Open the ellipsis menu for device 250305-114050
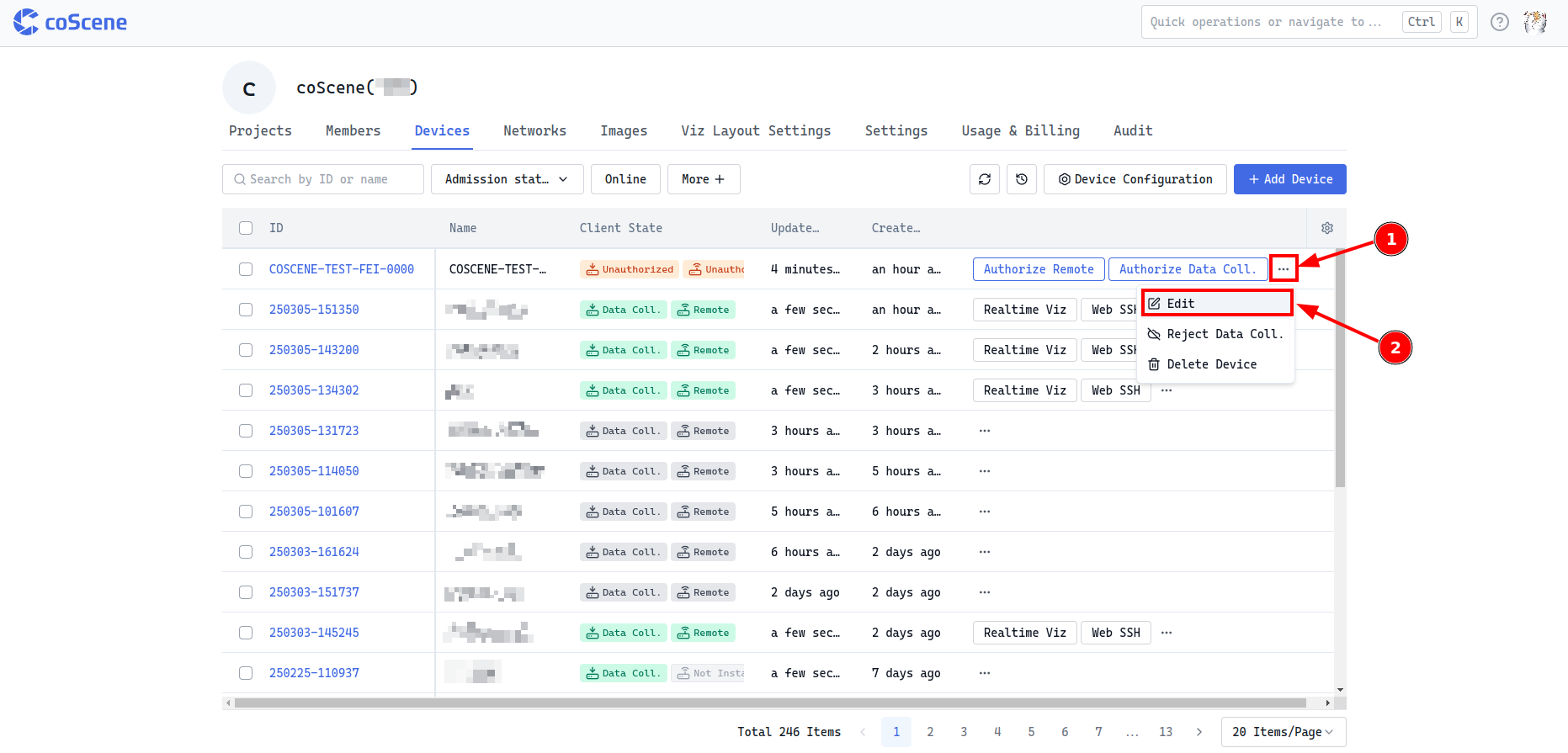 coord(985,471)
